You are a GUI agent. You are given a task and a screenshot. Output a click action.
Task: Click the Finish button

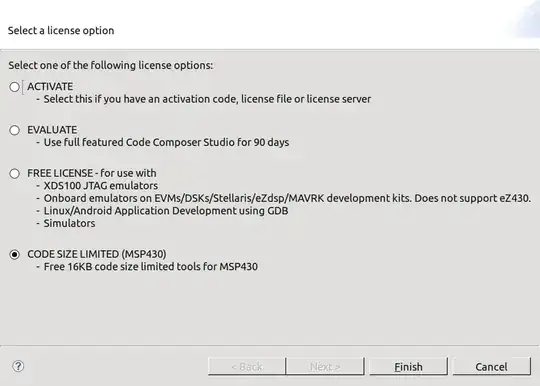[x=408, y=366]
